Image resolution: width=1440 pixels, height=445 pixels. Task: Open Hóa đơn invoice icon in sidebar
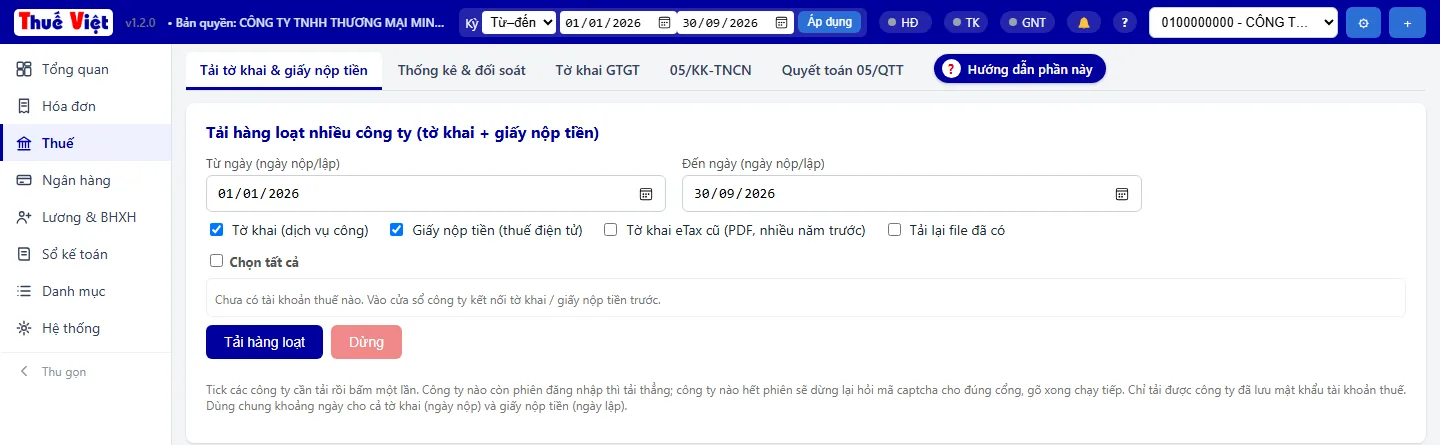click(24, 106)
